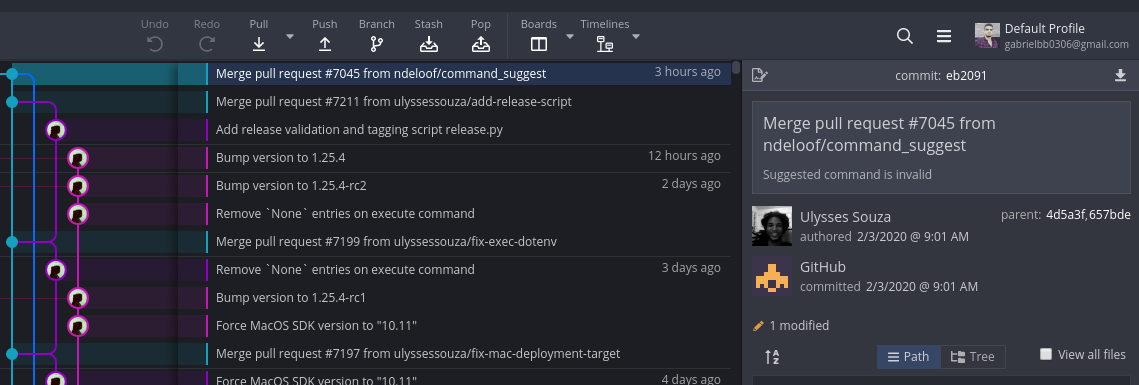The width and height of the screenshot is (1139, 385).
Task: Create a new Branch from toolbar
Action: (x=376, y=44)
